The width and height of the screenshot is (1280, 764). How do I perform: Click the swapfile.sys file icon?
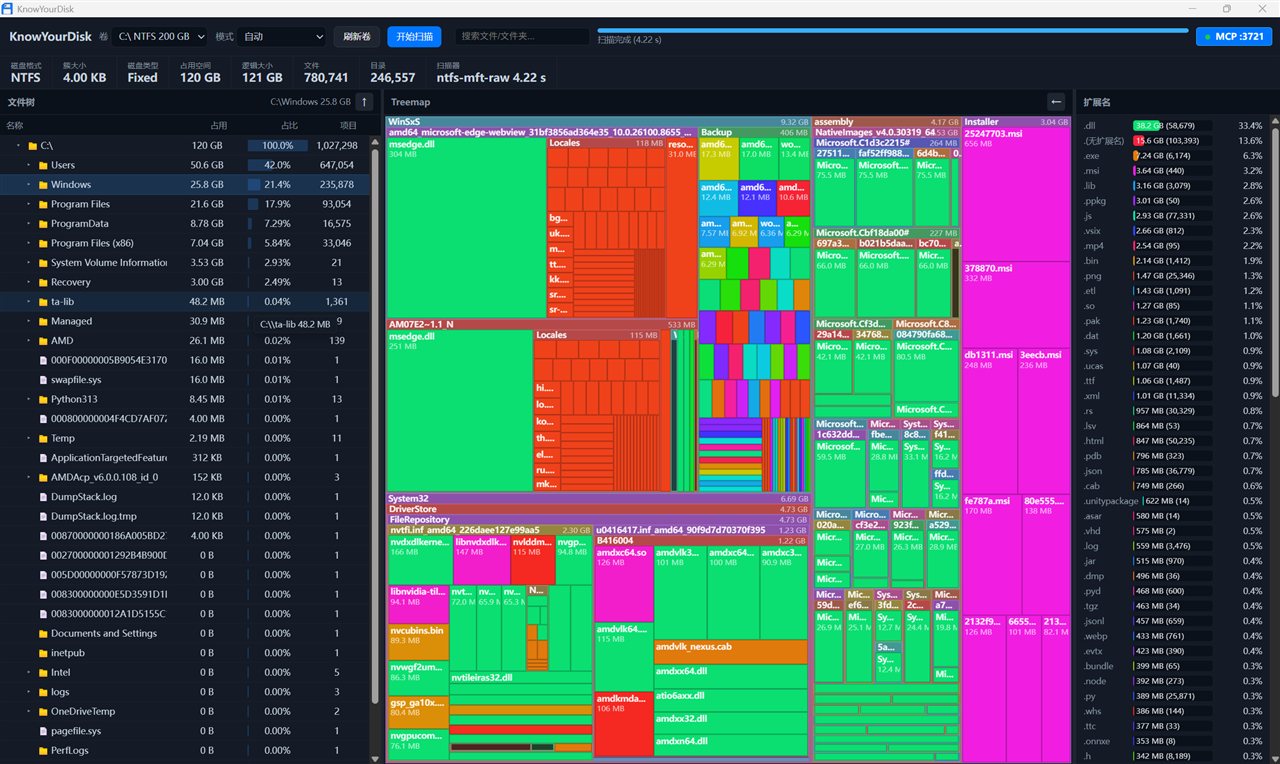pos(43,380)
